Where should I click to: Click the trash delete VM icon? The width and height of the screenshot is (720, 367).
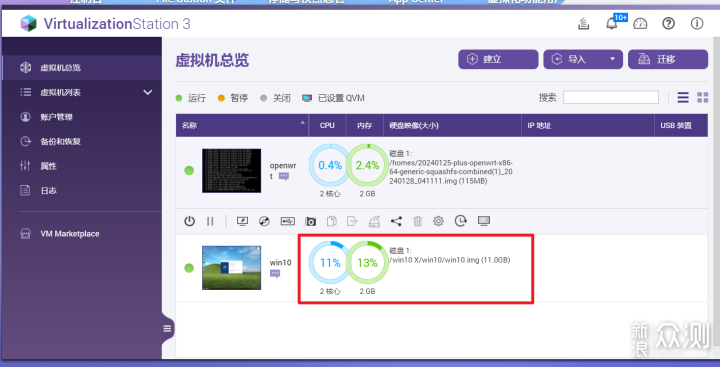(417, 221)
